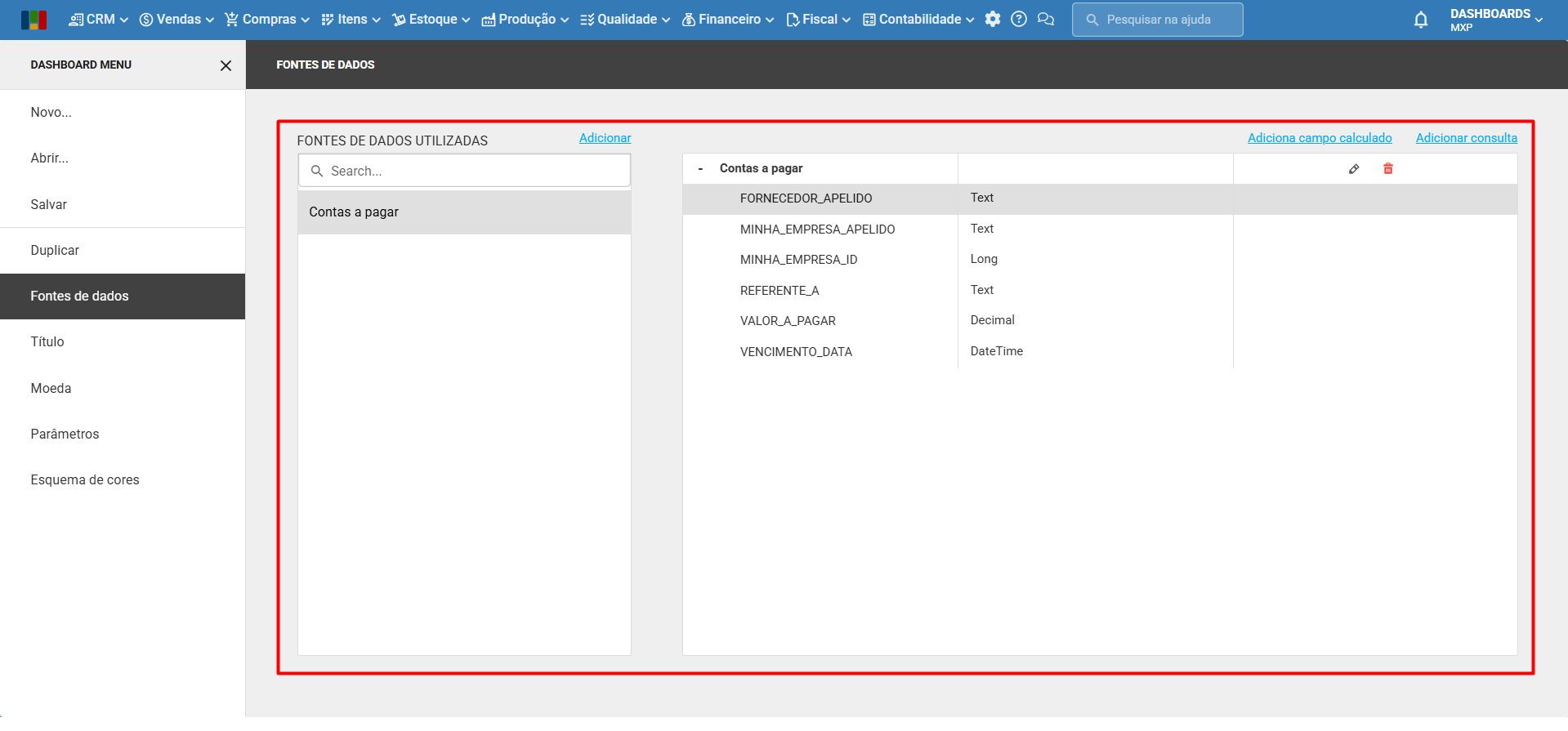Open the Estoque menu
The height and width of the screenshot is (731, 1568).
click(x=431, y=20)
